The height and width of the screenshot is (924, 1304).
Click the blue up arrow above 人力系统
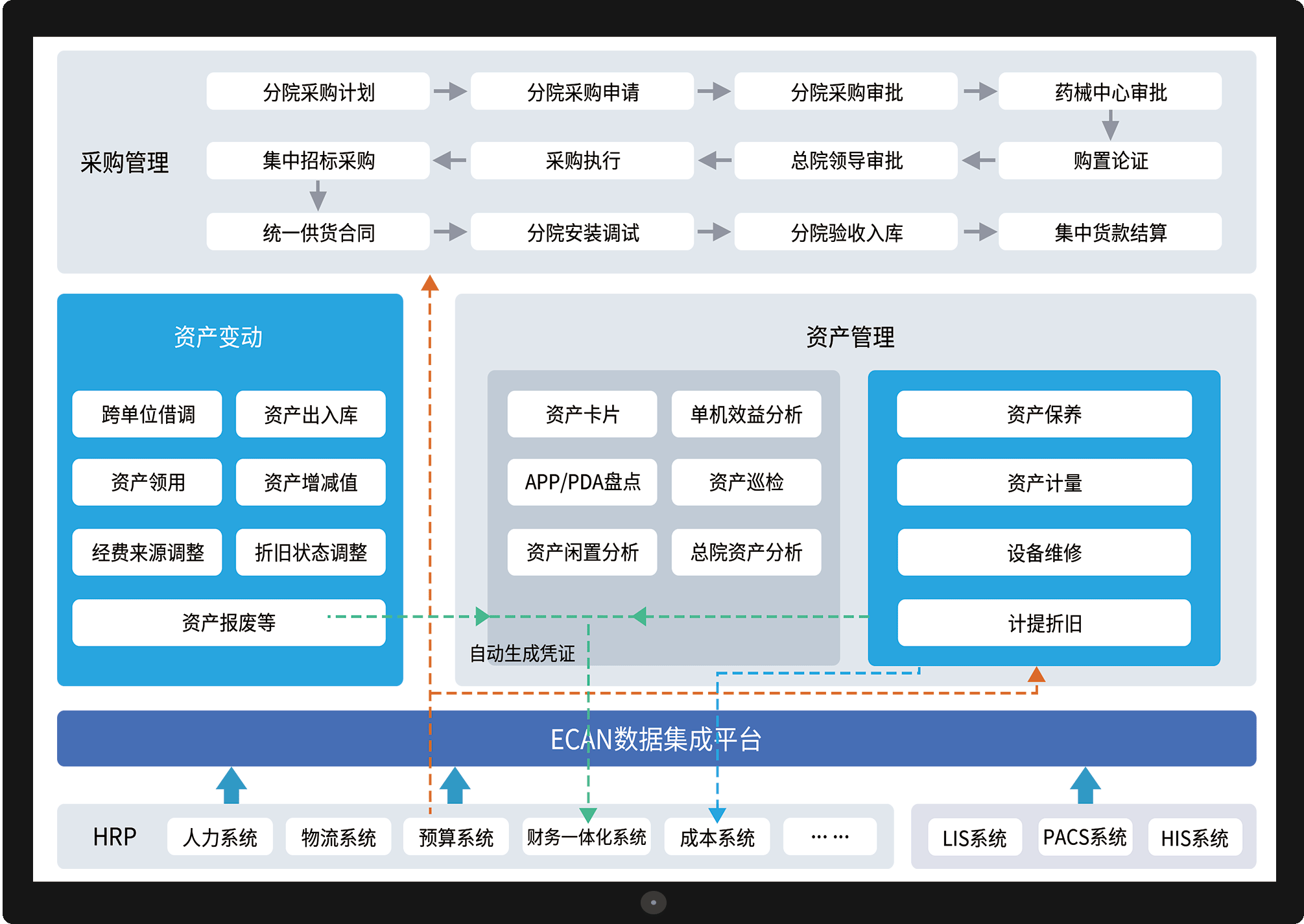[231, 785]
